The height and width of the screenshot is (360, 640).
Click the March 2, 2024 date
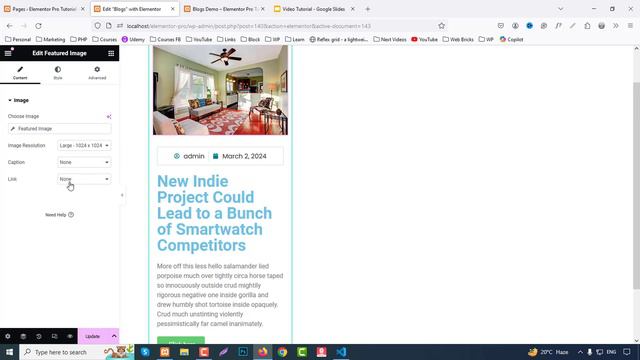coord(240,156)
